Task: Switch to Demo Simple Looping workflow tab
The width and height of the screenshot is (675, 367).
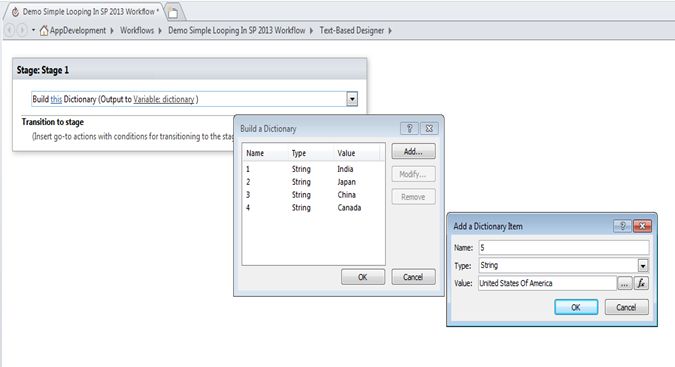Action: (x=90, y=12)
